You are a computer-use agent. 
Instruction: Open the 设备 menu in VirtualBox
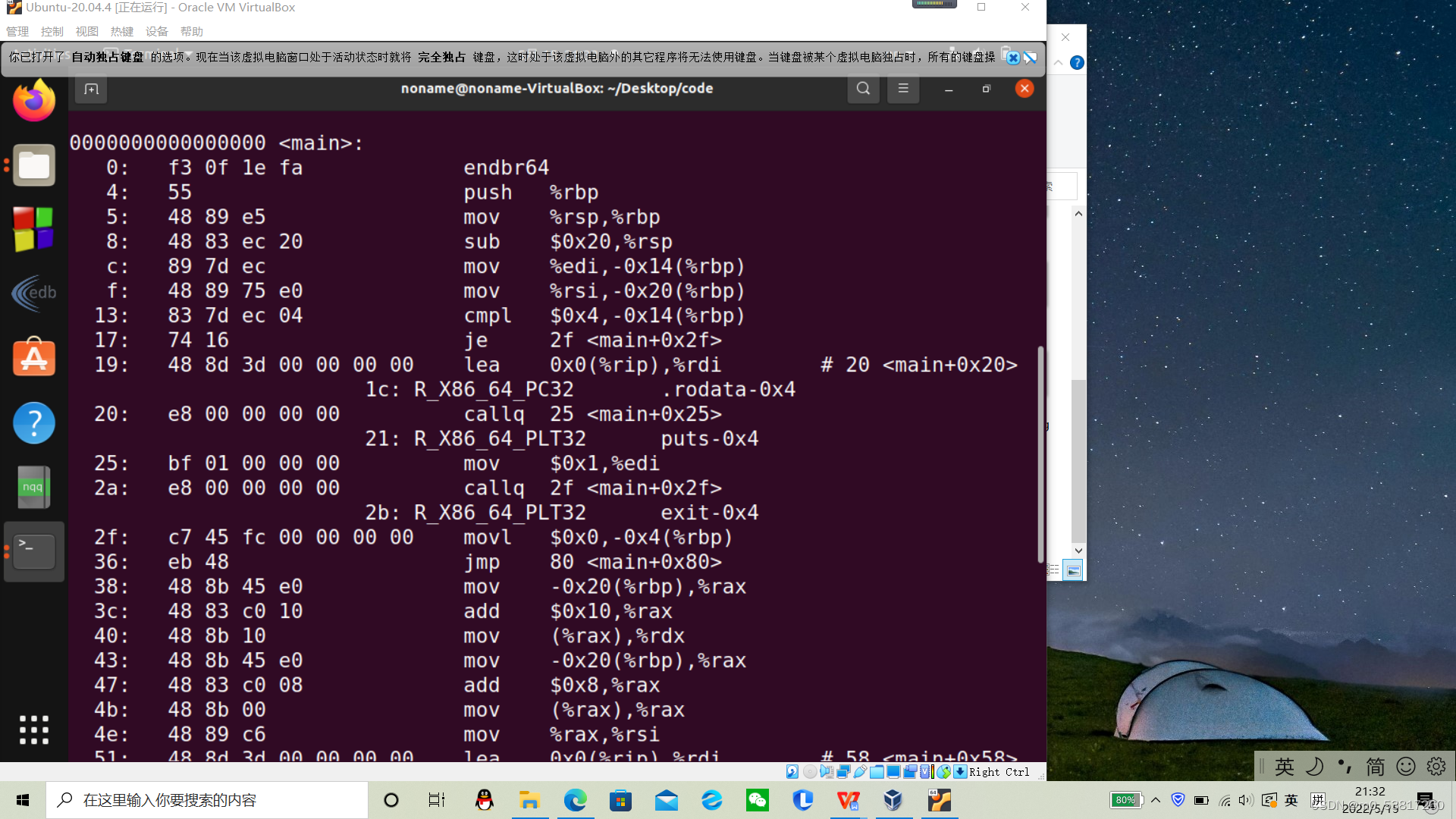coord(156,31)
